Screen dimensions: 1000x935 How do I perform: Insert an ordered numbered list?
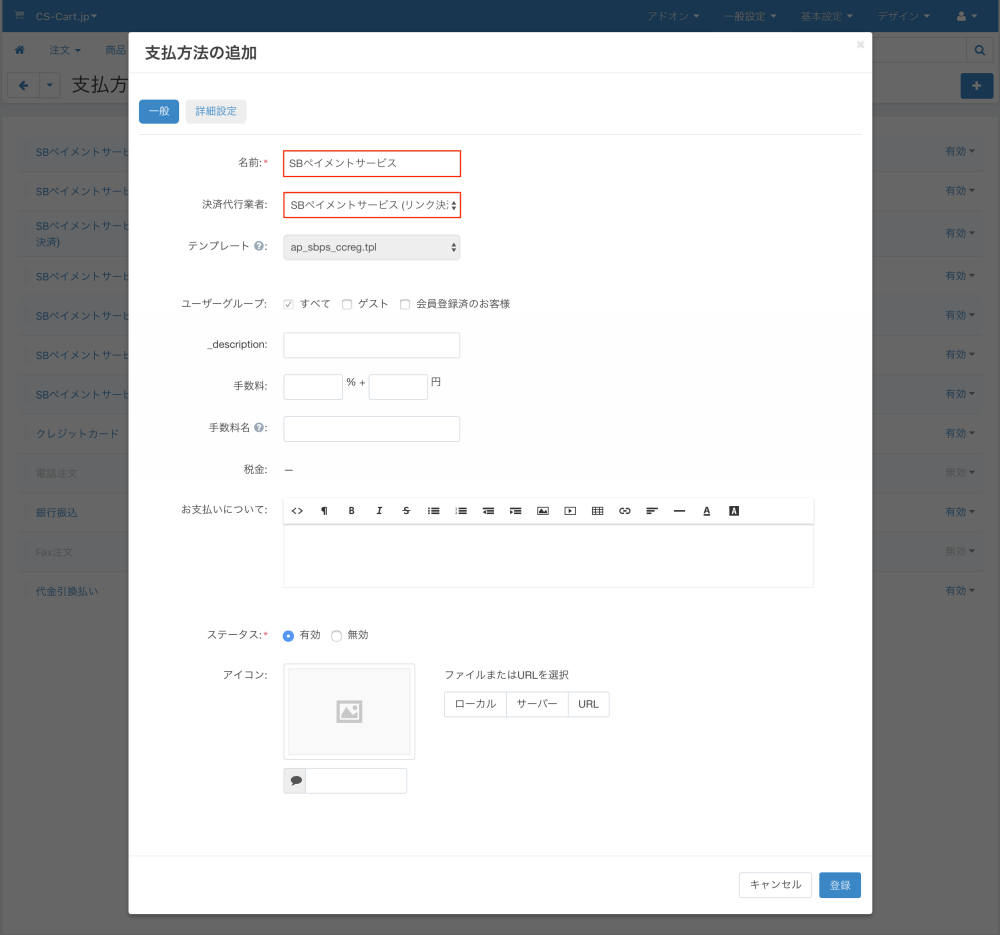point(461,511)
